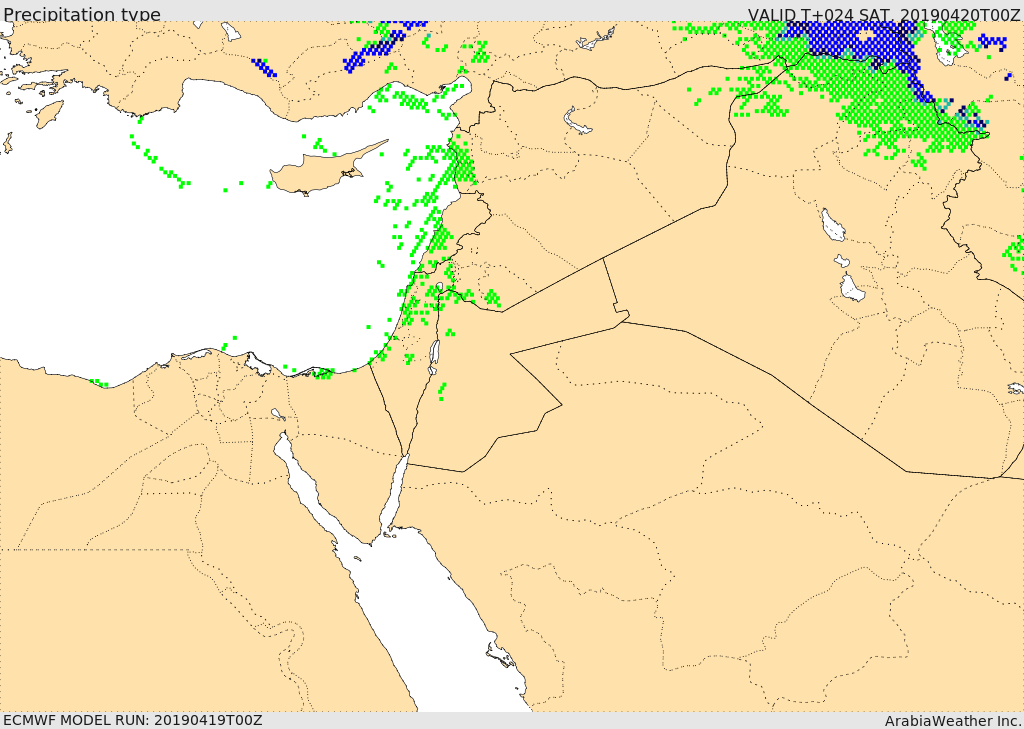Click the 'Precipitation type' title text
The width and height of the screenshot is (1024, 729).
[x=82, y=14]
